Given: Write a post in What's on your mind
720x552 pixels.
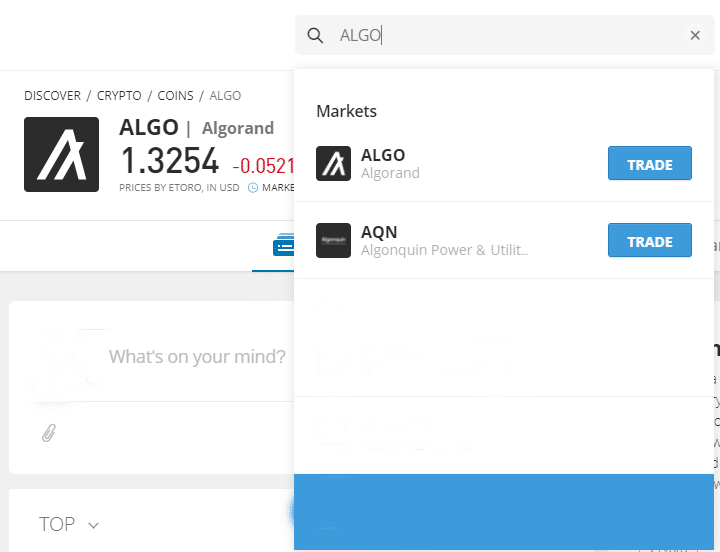Looking at the screenshot, I should pyautogui.click(x=197, y=356).
